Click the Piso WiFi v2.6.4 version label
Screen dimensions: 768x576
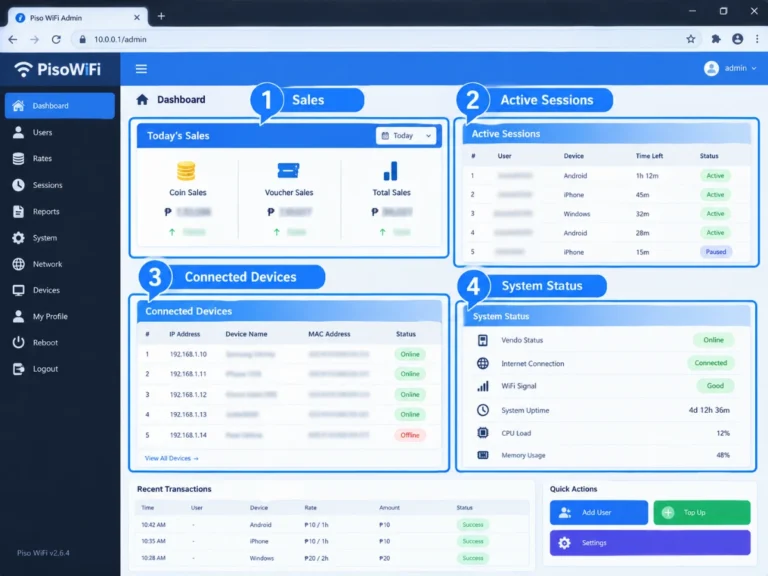(43, 553)
